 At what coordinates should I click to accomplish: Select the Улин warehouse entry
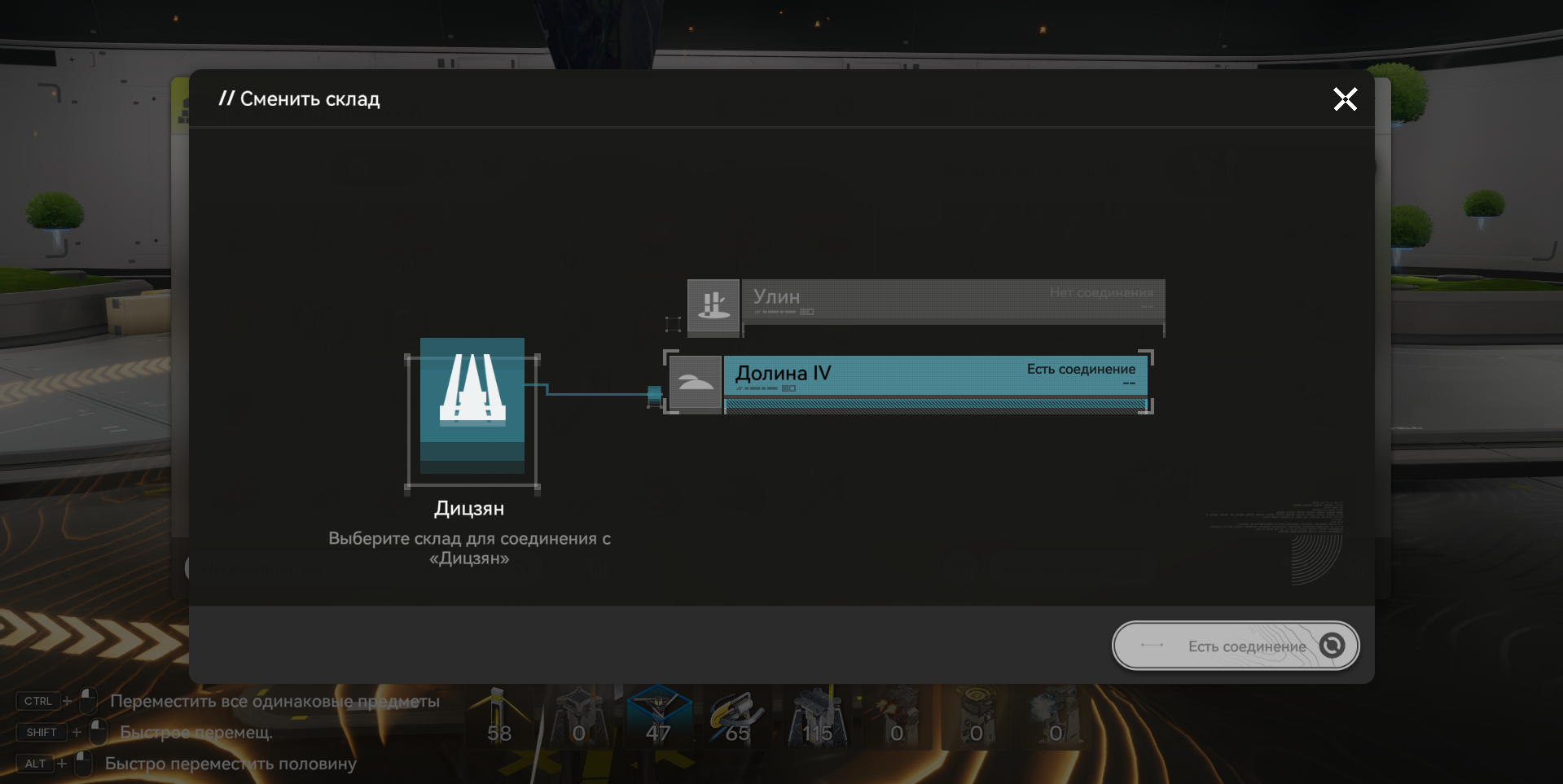coord(951,301)
